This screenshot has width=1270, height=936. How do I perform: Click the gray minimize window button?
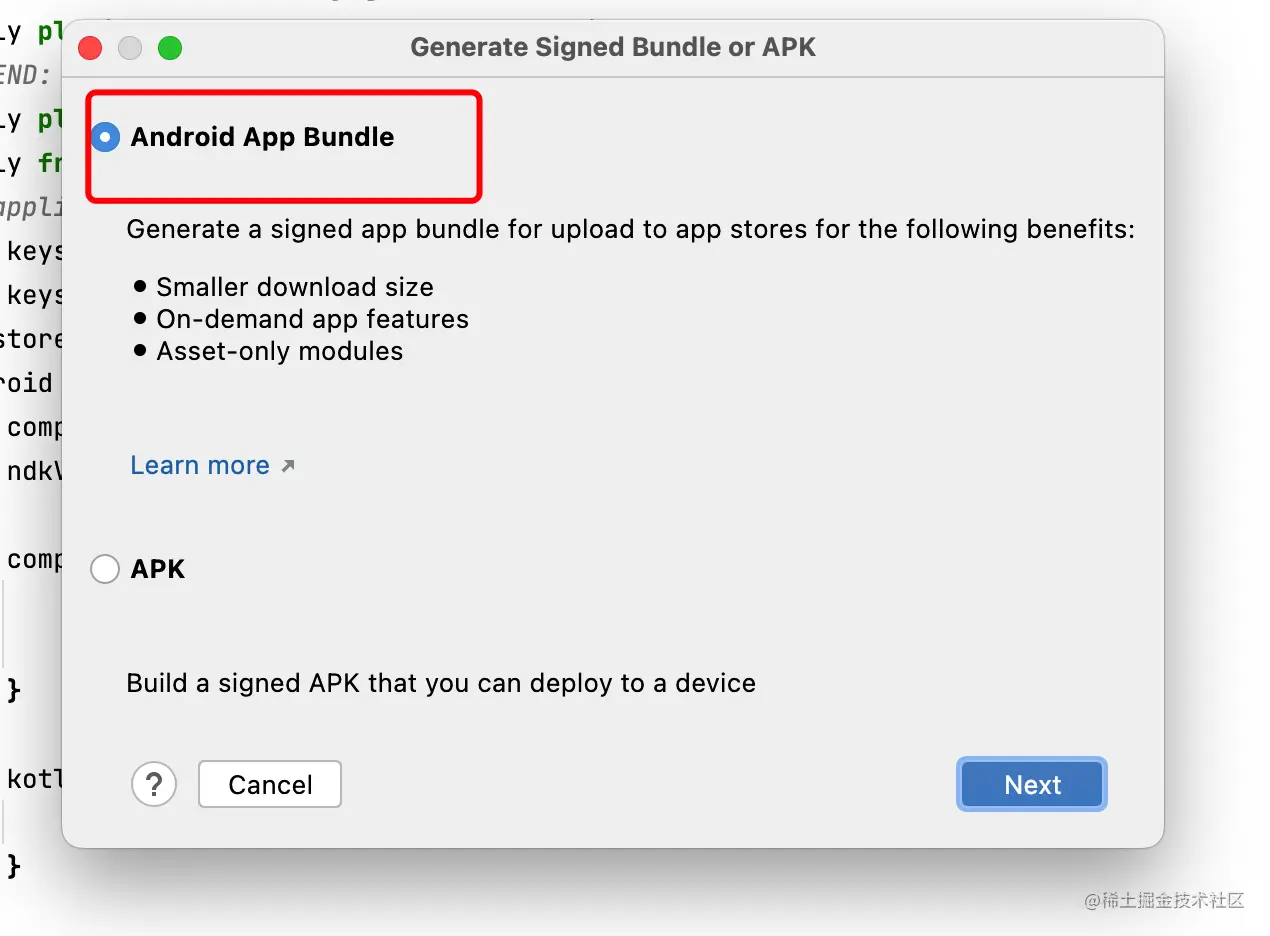tap(130, 48)
